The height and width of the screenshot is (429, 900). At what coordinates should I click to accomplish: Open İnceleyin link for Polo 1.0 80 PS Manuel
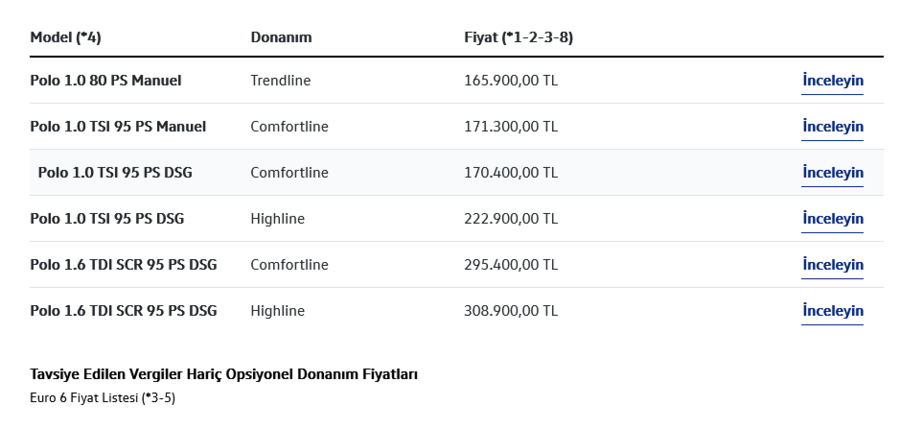(832, 80)
